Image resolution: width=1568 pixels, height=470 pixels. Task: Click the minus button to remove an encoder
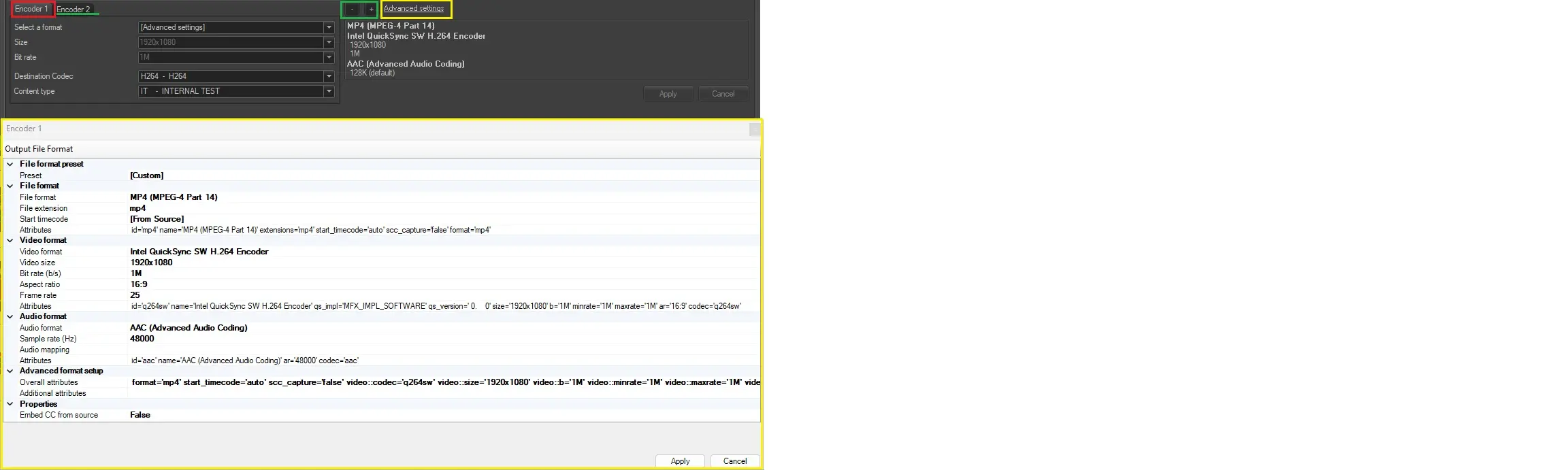pyautogui.click(x=352, y=10)
